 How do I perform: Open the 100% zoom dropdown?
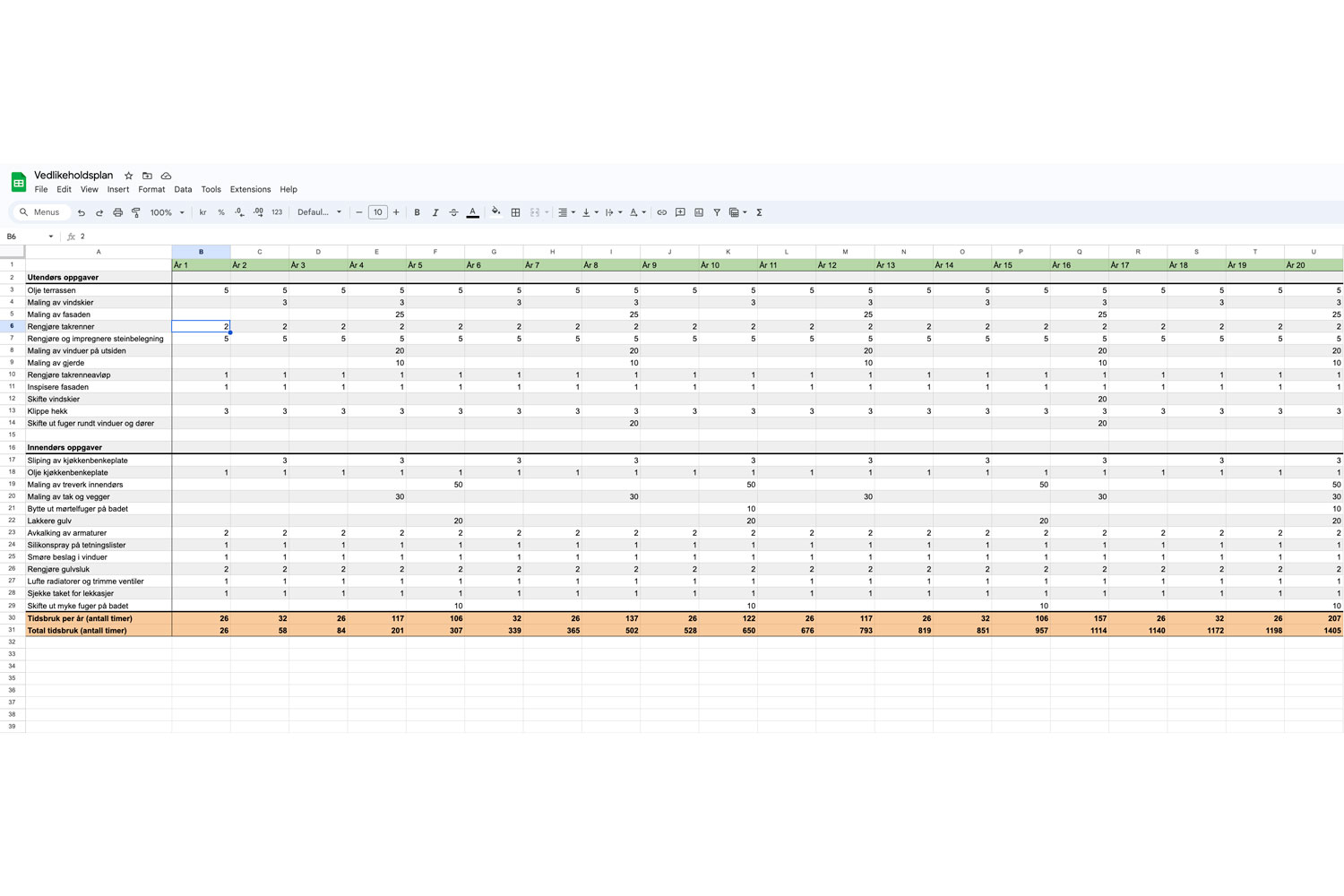click(167, 212)
